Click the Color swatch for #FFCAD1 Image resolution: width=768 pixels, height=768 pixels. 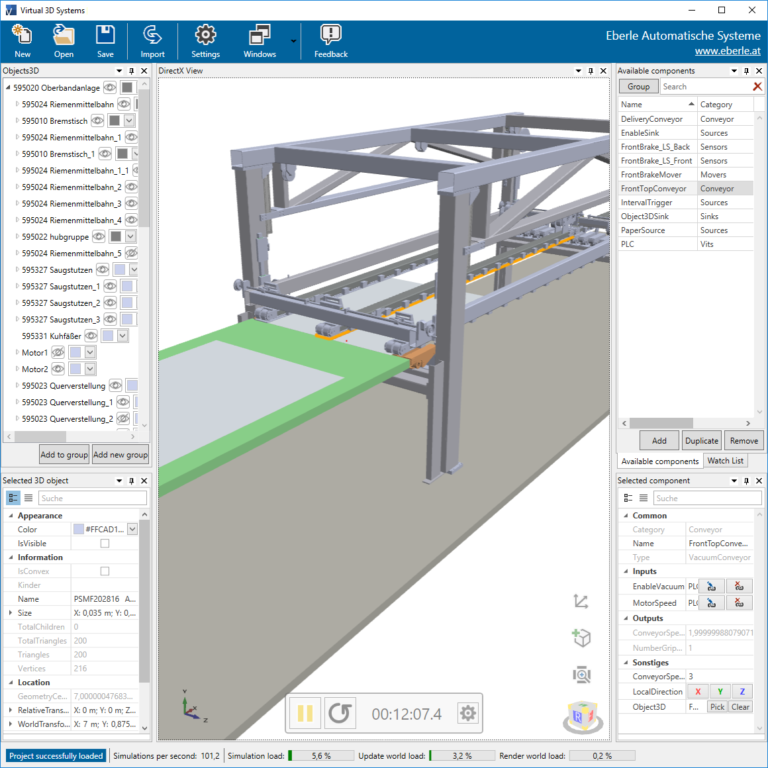pos(78,529)
